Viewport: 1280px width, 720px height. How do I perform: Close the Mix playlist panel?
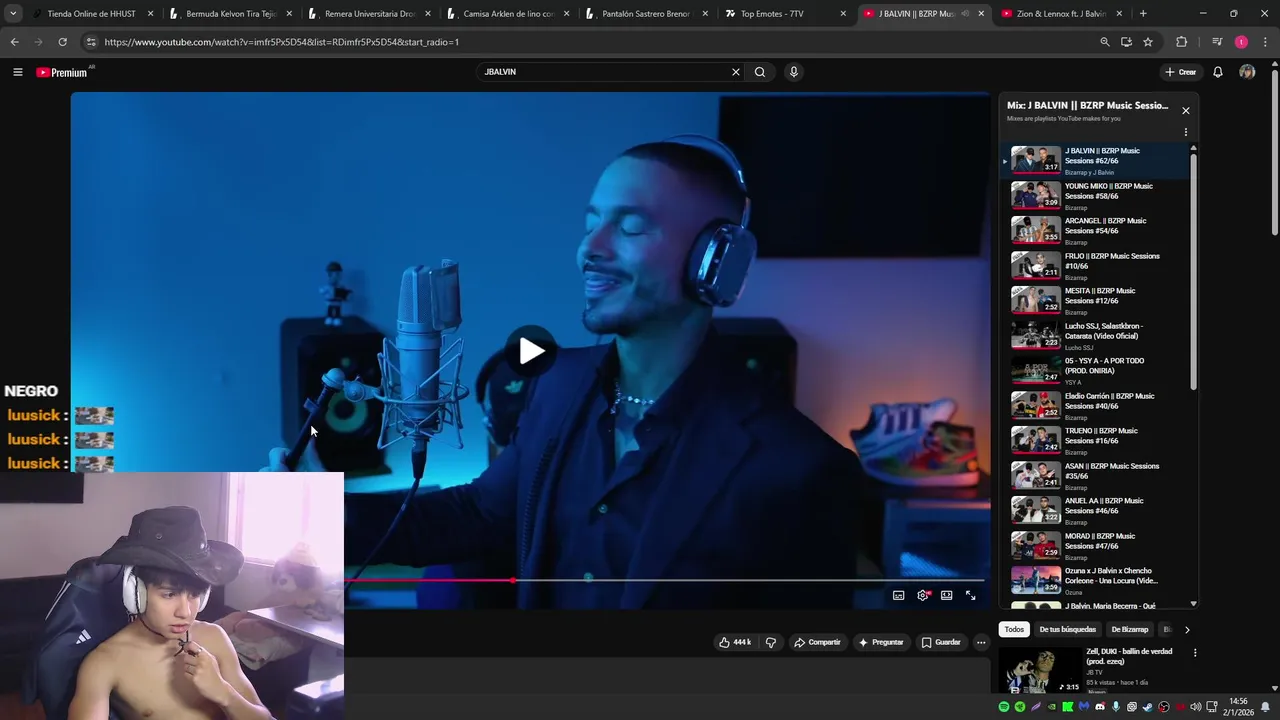coord(1186,111)
